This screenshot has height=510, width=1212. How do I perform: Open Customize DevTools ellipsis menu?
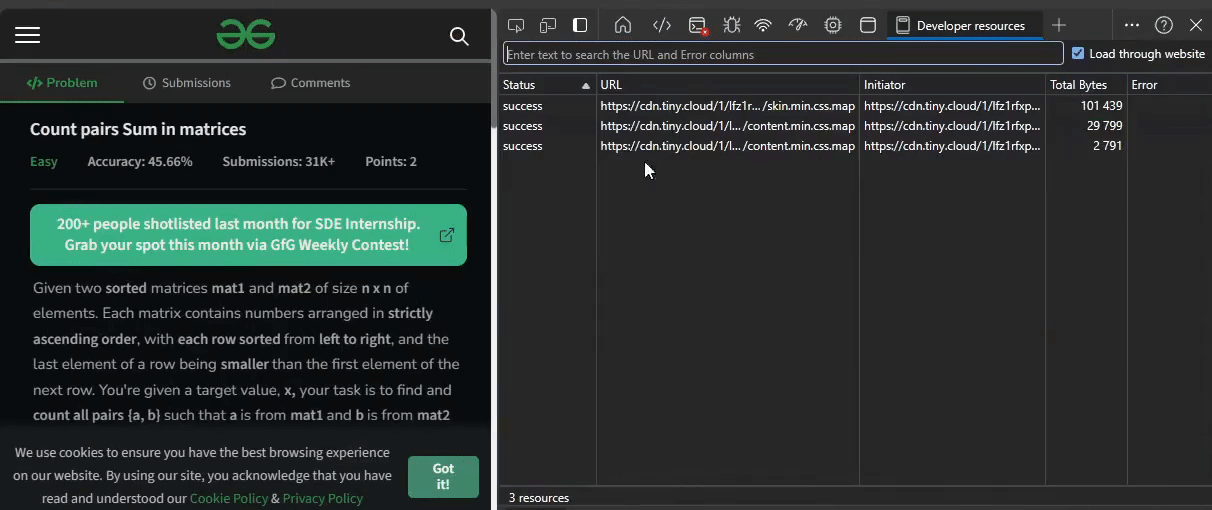click(1131, 25)
